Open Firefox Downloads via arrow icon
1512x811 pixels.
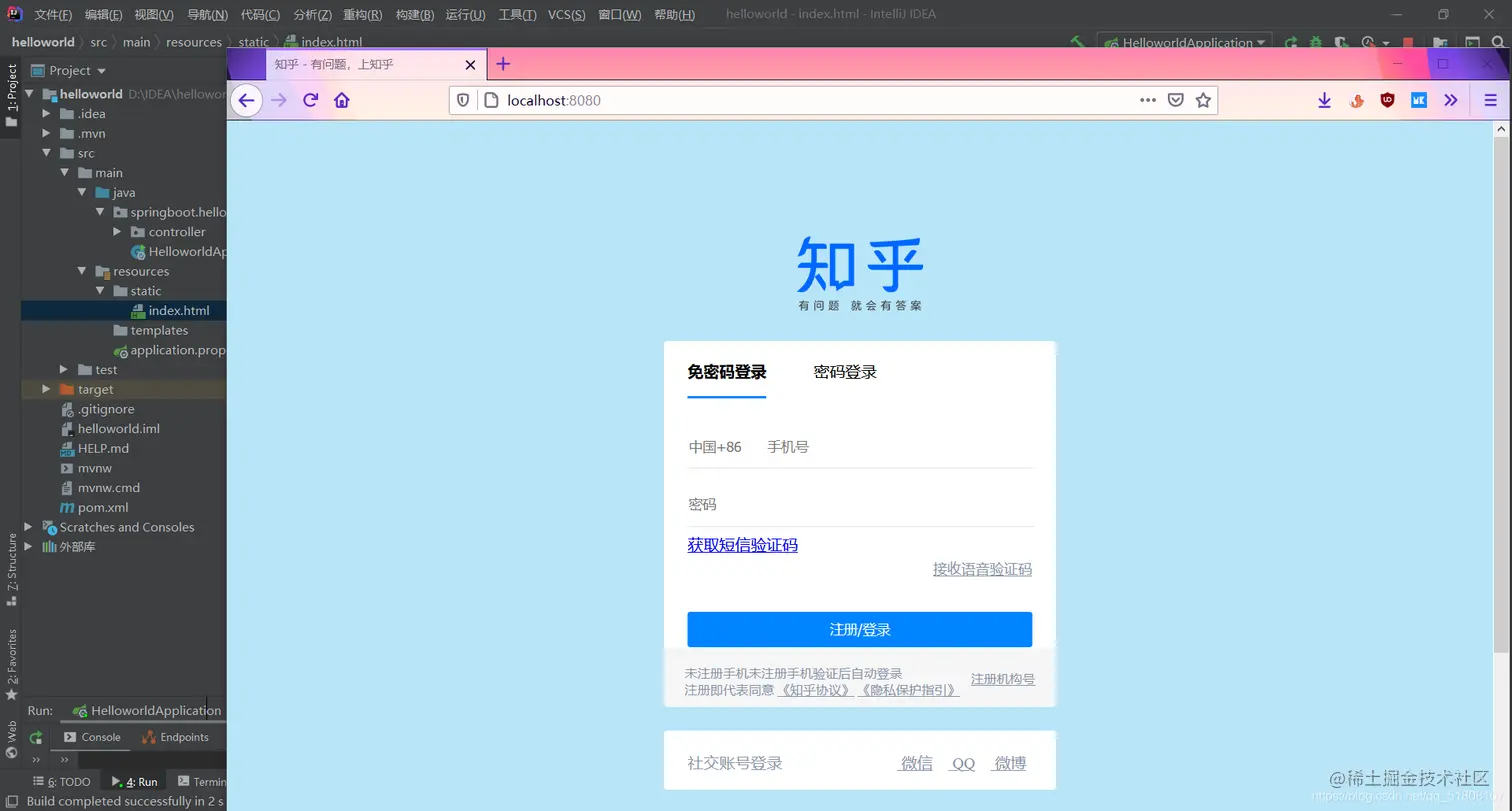tap(1323, 100)
